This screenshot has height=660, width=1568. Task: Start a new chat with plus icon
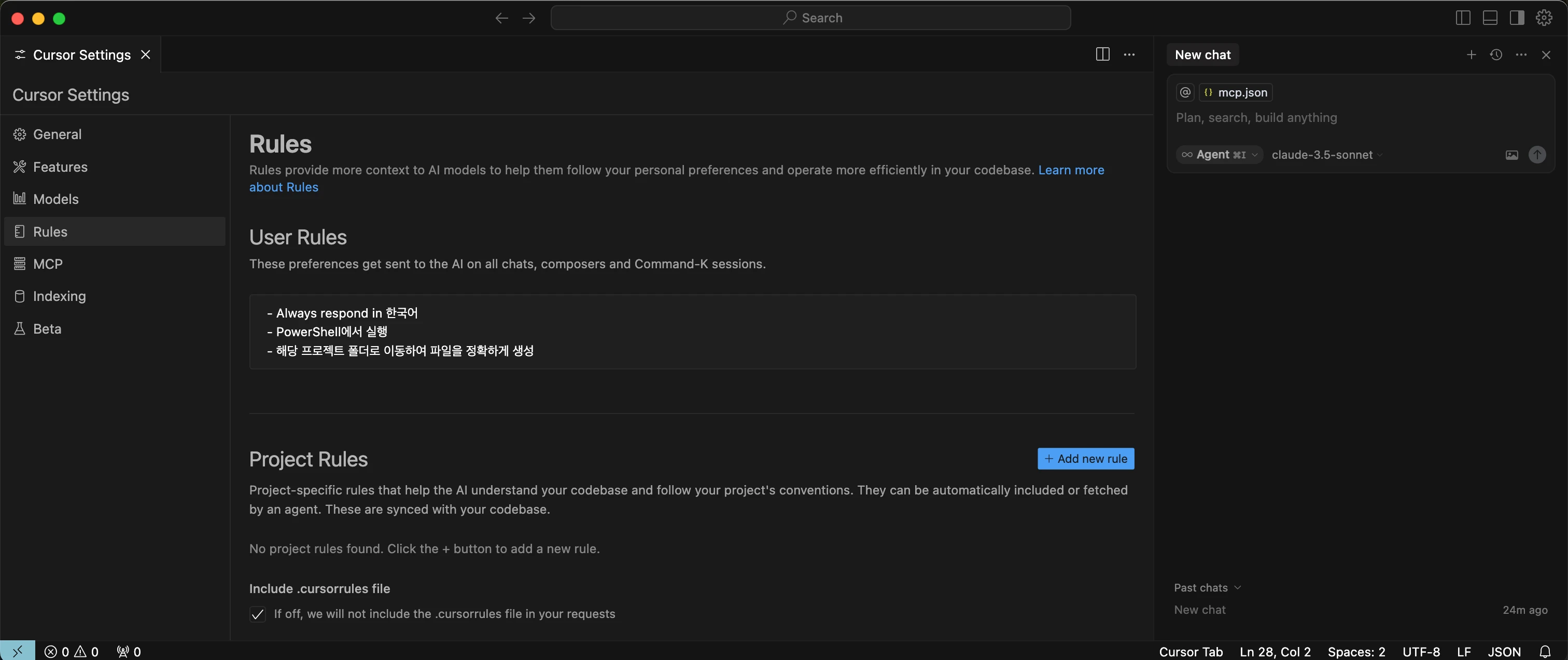[x=1471, y=55]
